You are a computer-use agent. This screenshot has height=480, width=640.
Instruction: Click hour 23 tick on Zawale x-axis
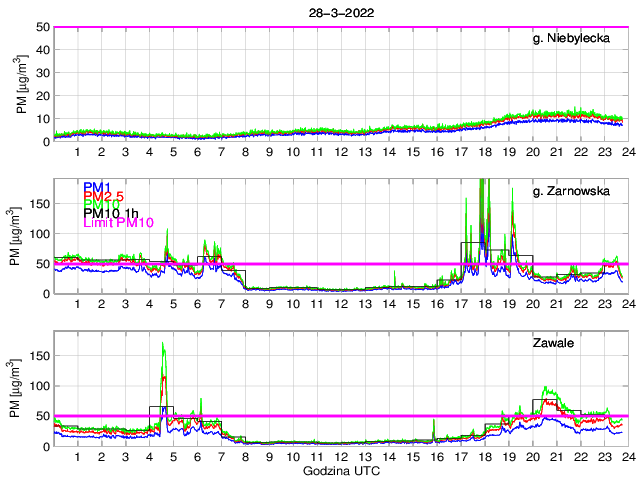[x=603, y=457]
